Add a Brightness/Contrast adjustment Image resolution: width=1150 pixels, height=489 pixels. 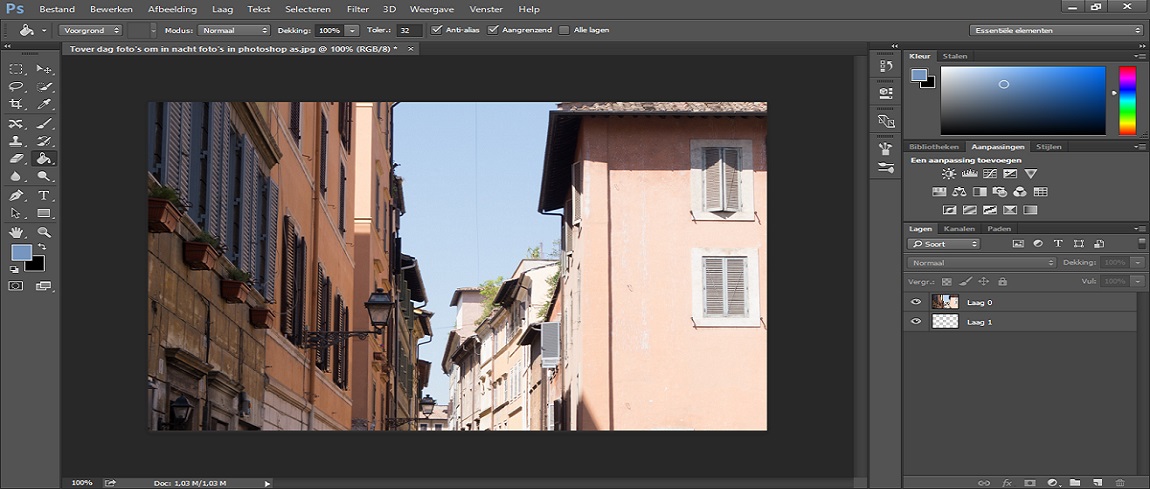[x=949, y=174]
